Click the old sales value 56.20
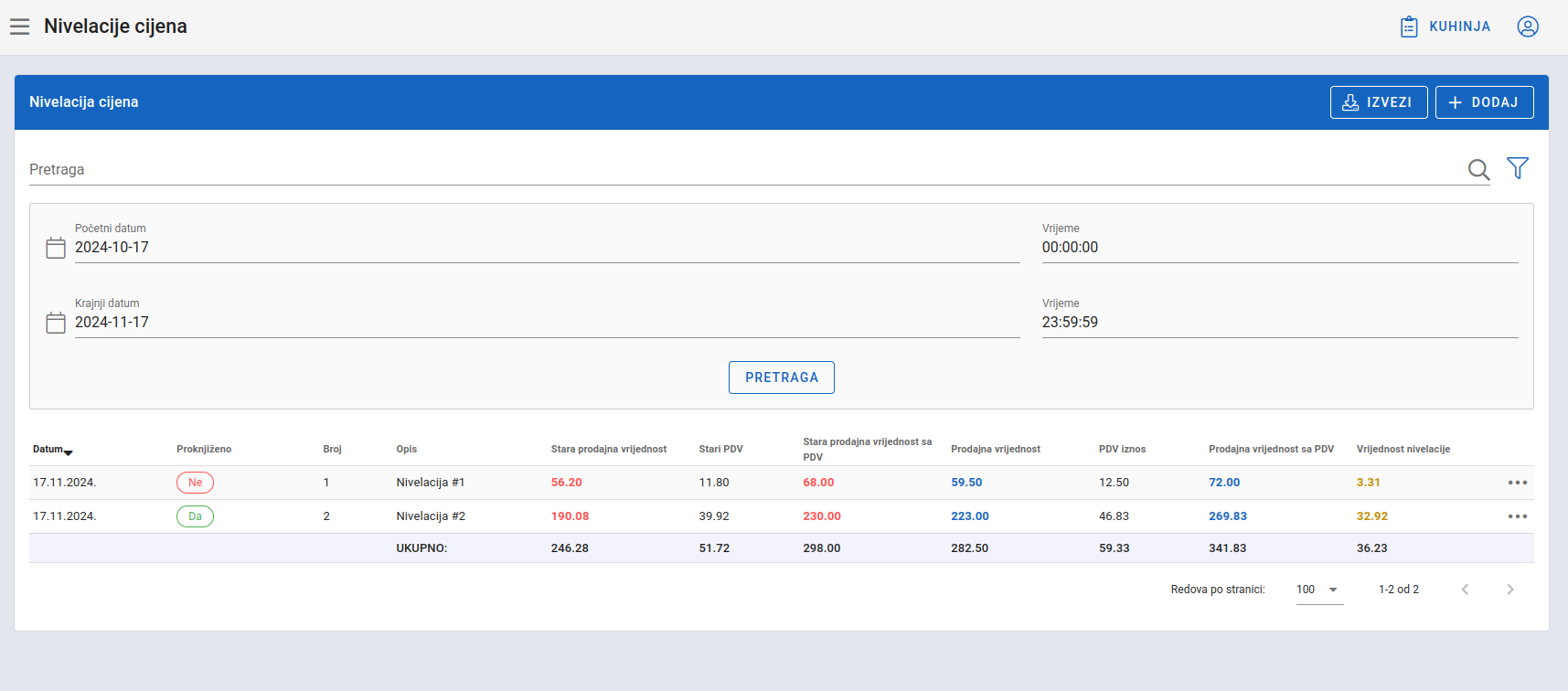 pyautogui.click(x=567, y=483)
